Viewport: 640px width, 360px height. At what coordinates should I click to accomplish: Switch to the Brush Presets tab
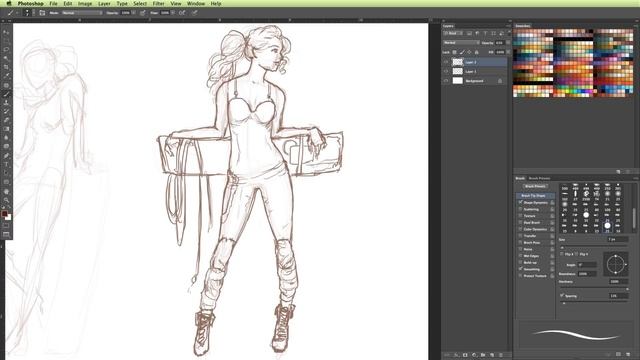click(539, 178)
